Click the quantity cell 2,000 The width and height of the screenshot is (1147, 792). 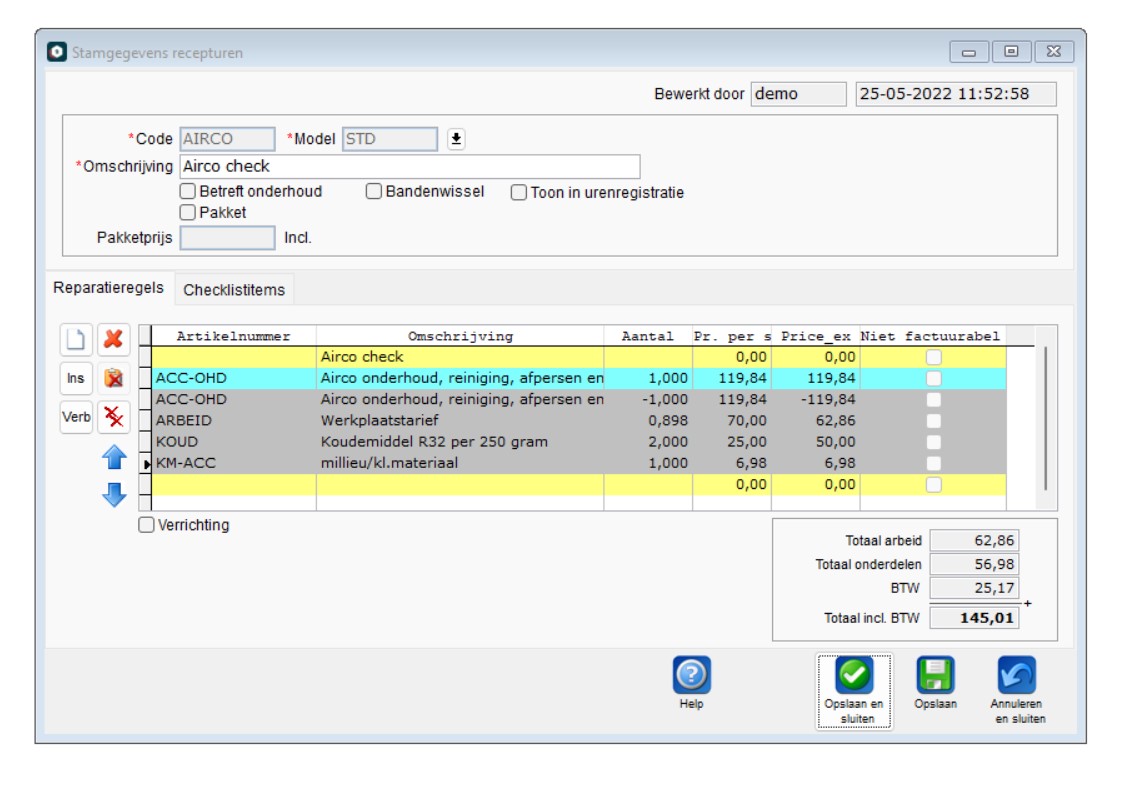tap(648, 442)
